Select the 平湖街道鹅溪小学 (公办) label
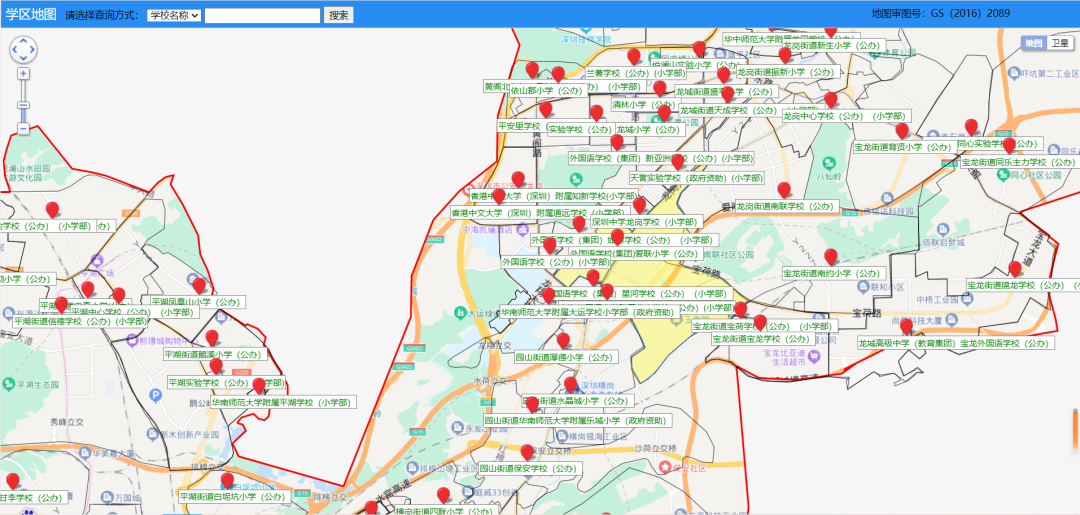1080x515 pixels. point(214,355)
